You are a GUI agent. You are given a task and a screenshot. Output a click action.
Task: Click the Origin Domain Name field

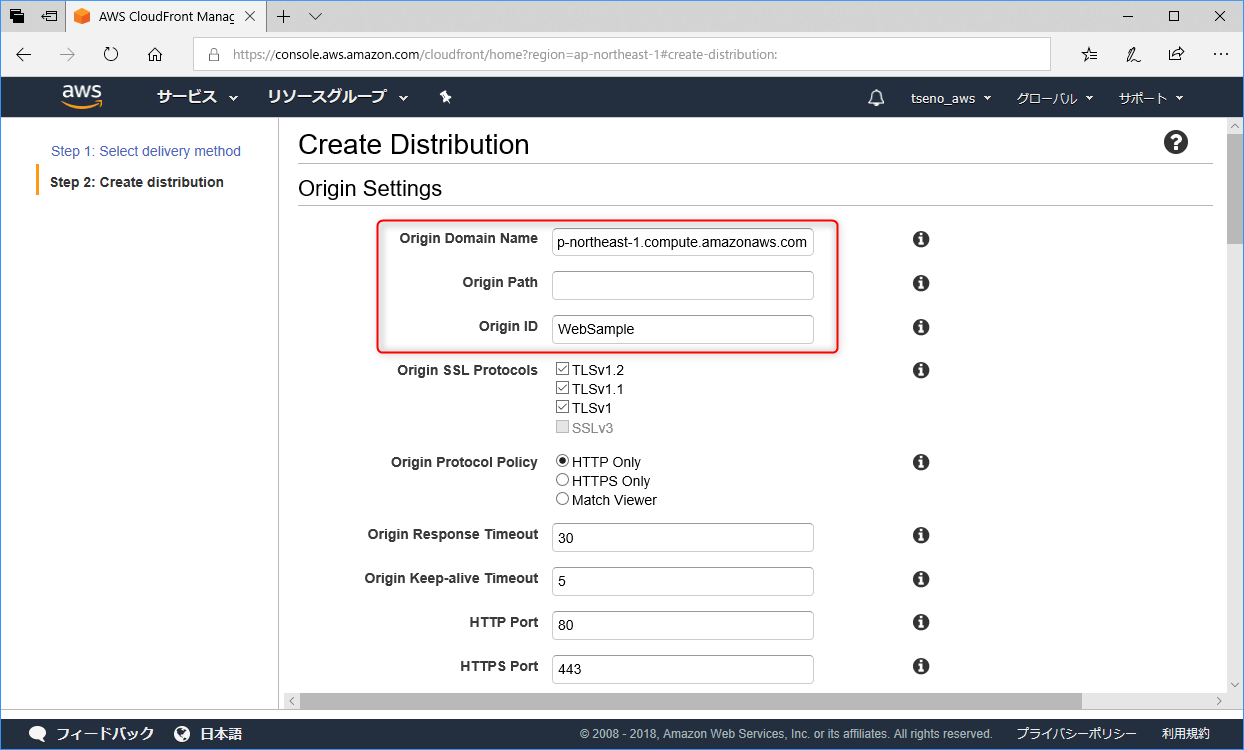pyautogui.click(x=683, y=242)
